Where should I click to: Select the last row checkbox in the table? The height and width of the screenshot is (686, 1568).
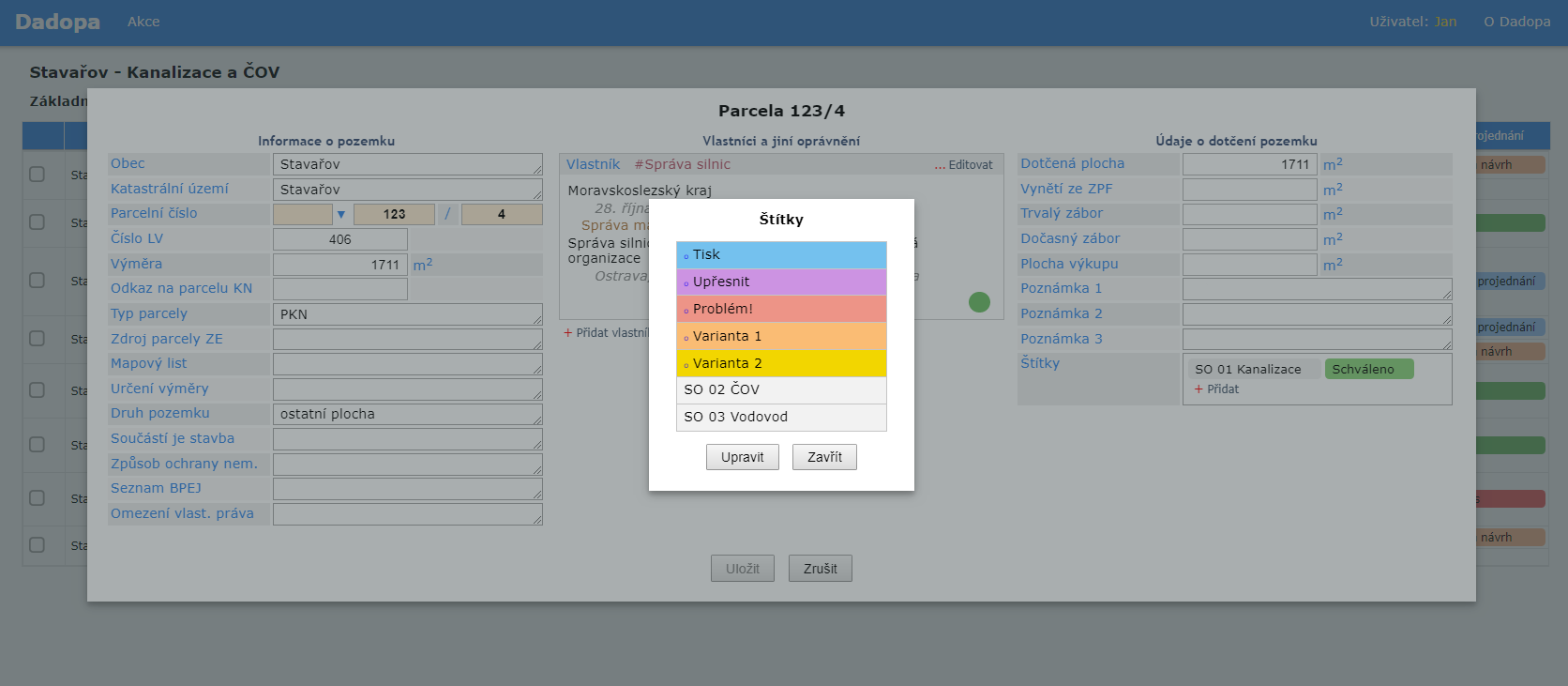[x=37, y=545]
